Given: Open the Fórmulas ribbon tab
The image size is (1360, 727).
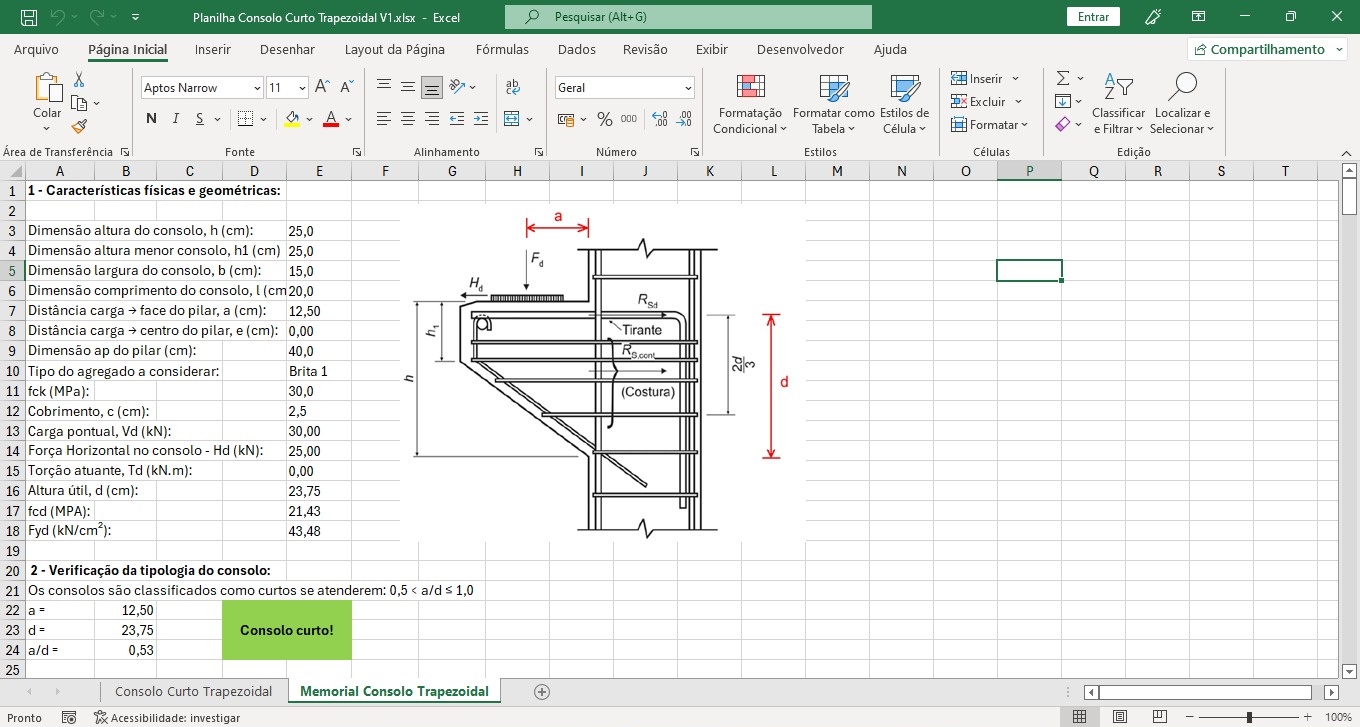Looking at the screenshot, I should pos(502,49).
